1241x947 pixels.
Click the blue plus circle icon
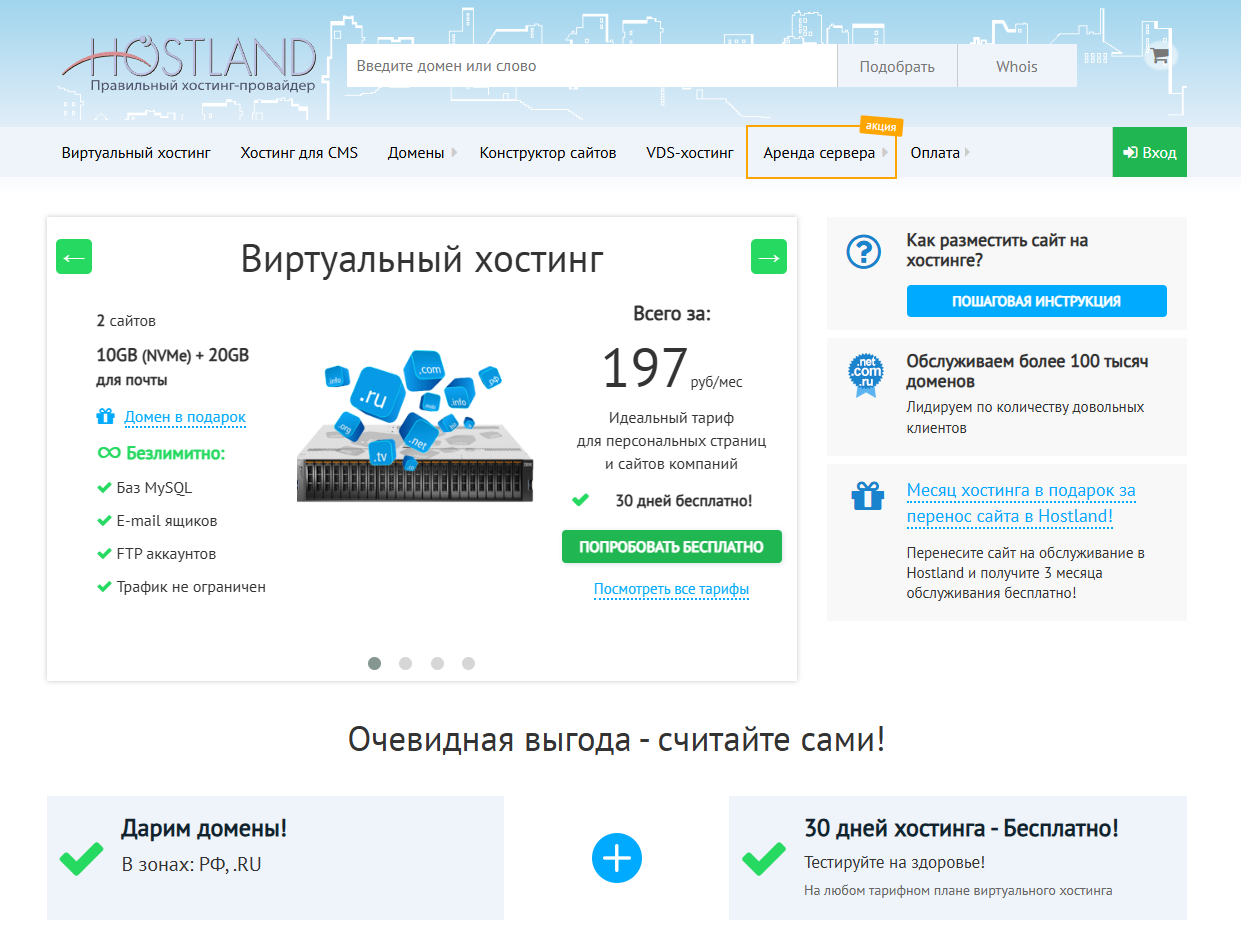pyautogui.click(x=616, y=858)
